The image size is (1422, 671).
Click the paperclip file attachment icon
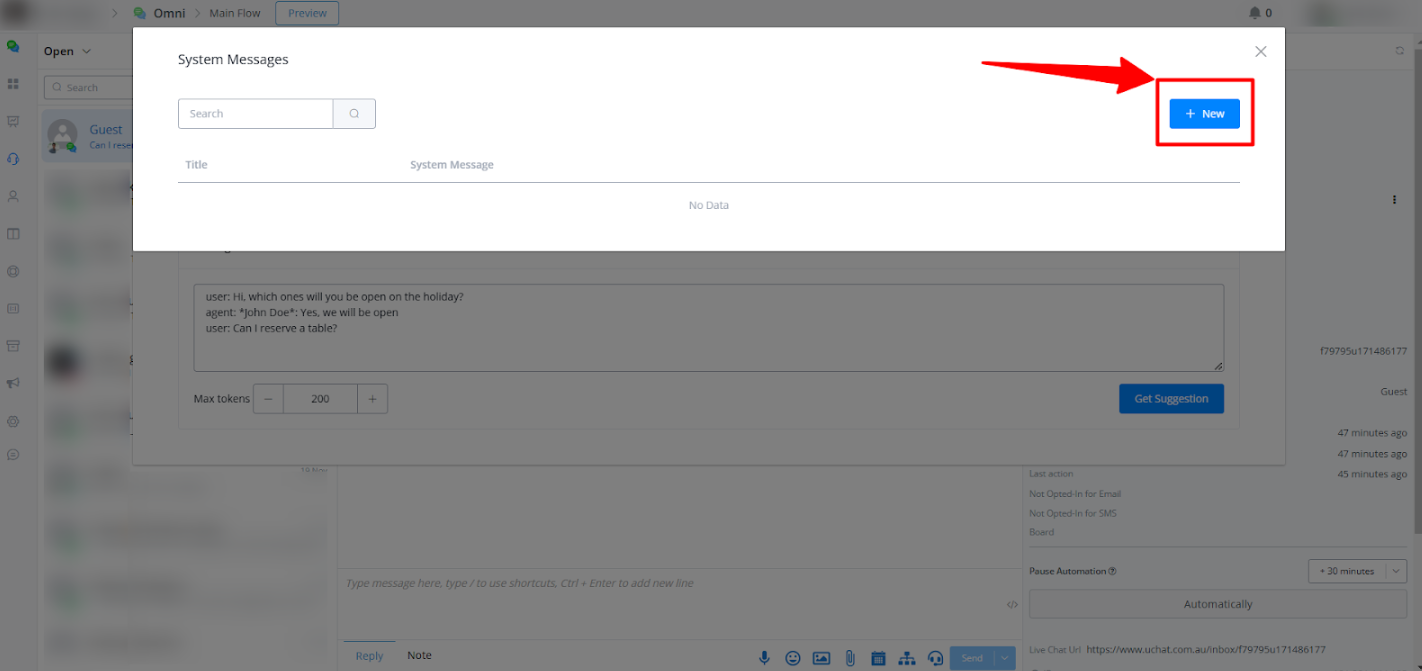(850, 658)
